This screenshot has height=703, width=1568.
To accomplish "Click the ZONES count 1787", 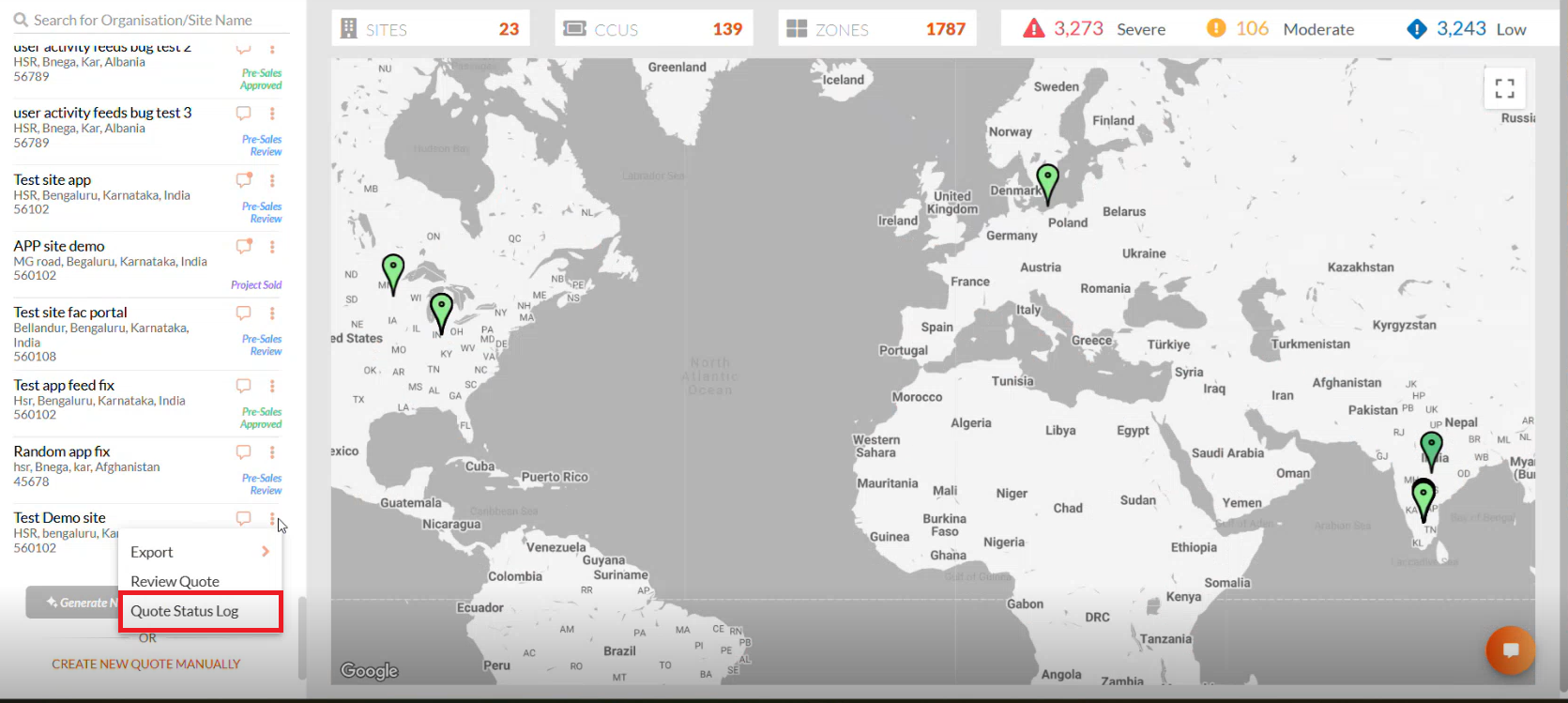I will (x=946, y=29).
